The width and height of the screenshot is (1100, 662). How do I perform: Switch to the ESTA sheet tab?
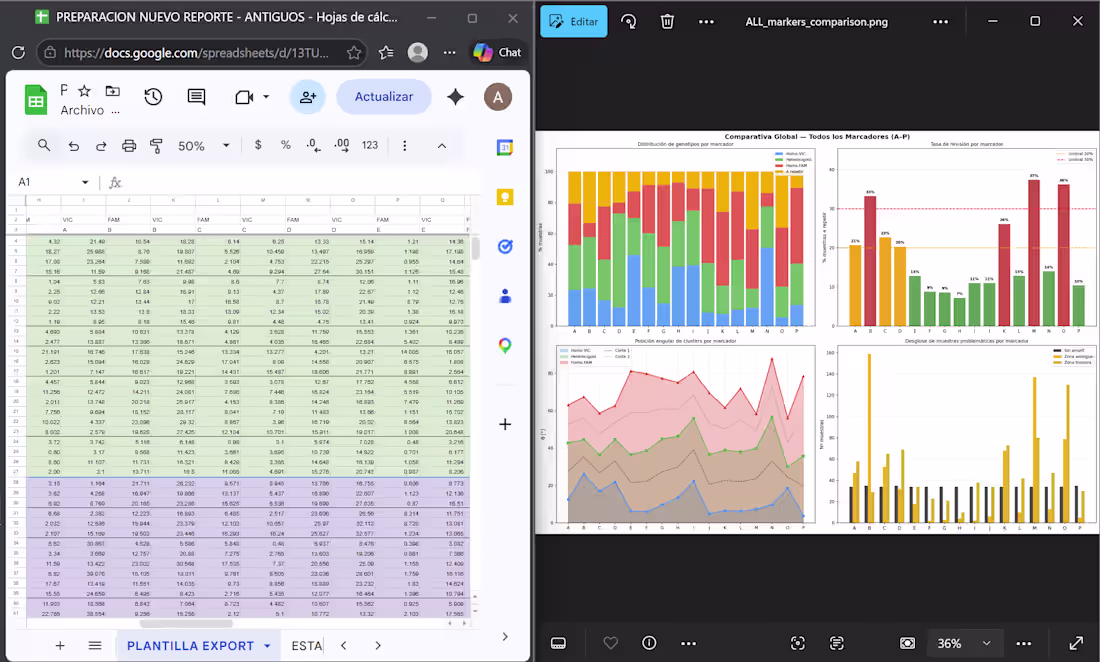pyautogui.click(x=307, y=646)
